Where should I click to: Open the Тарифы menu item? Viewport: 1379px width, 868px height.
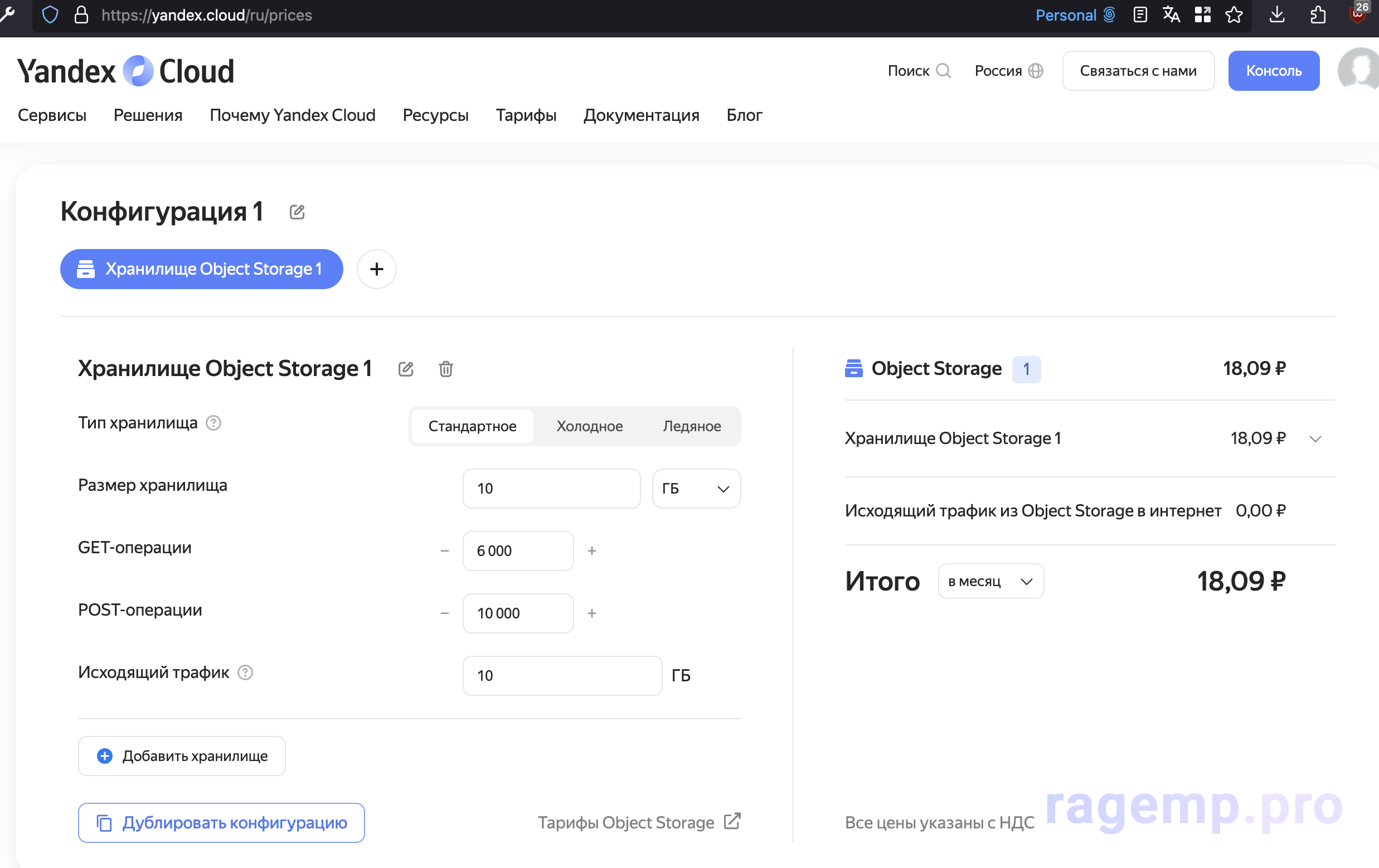click(x=526, y=115)
